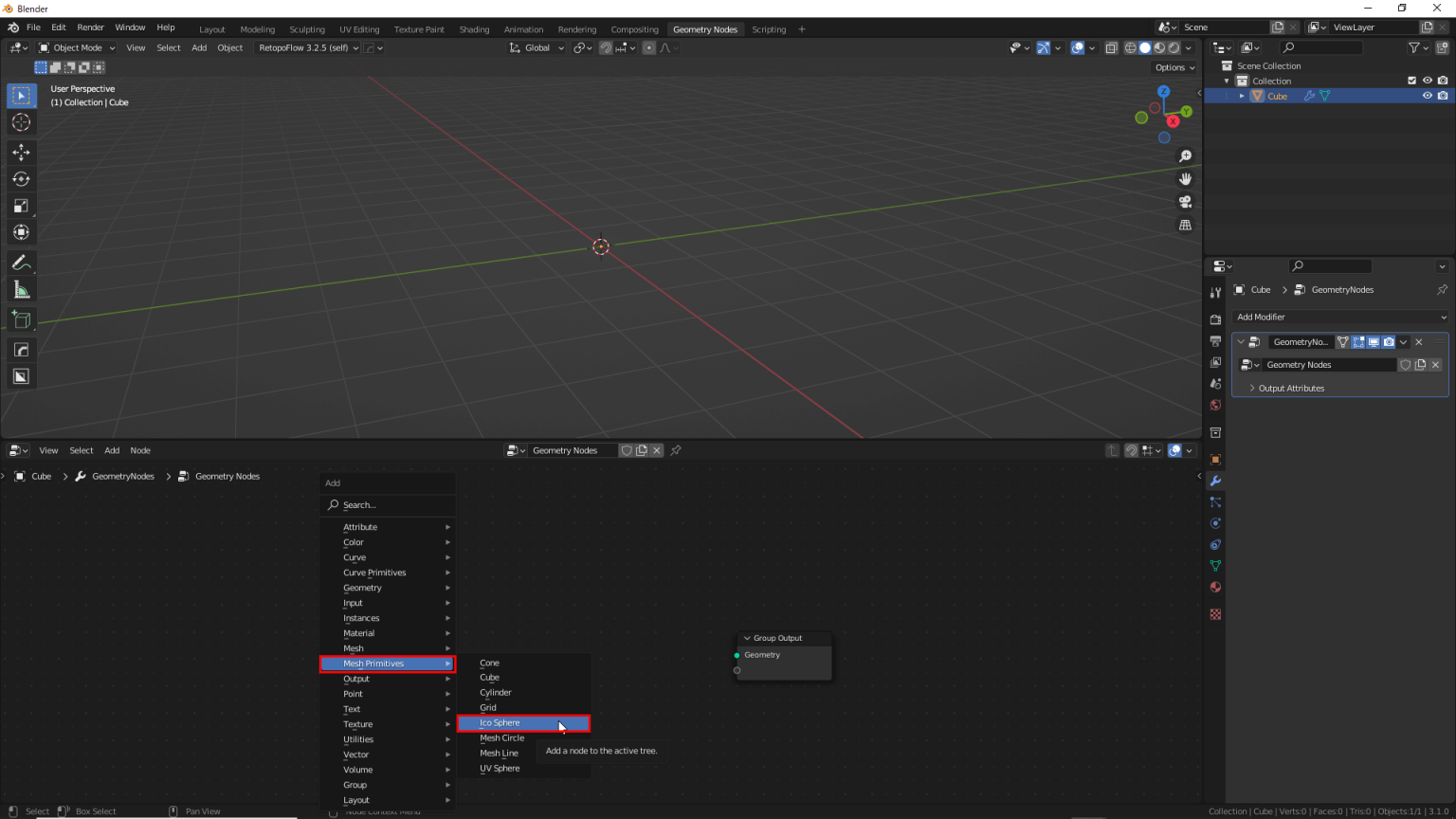Toggle the Cube's visibility in the Outliner
Screen dimensions: 1456x819
1428,96
